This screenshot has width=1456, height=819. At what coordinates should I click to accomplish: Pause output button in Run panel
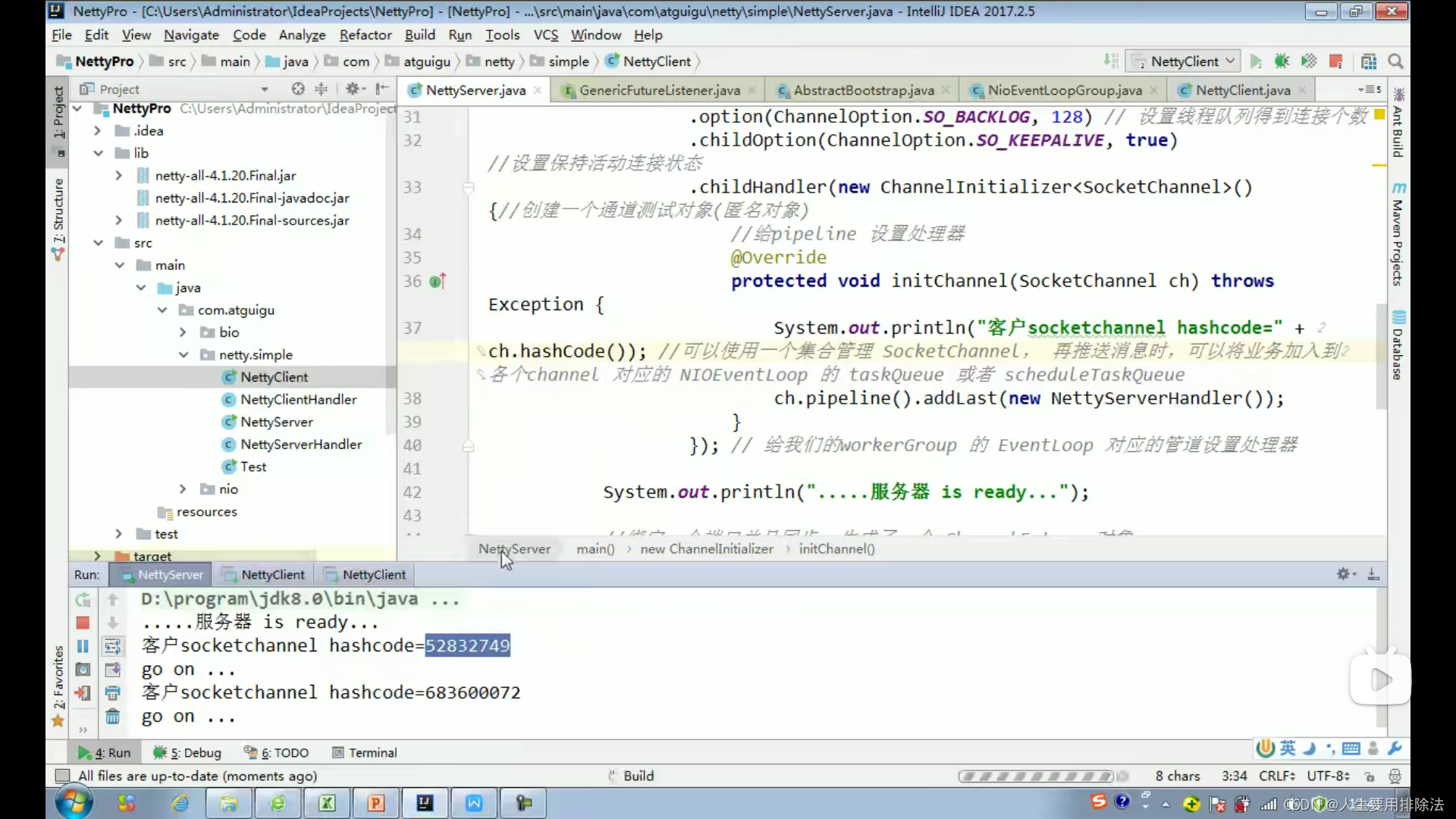[x=83, y=646]
